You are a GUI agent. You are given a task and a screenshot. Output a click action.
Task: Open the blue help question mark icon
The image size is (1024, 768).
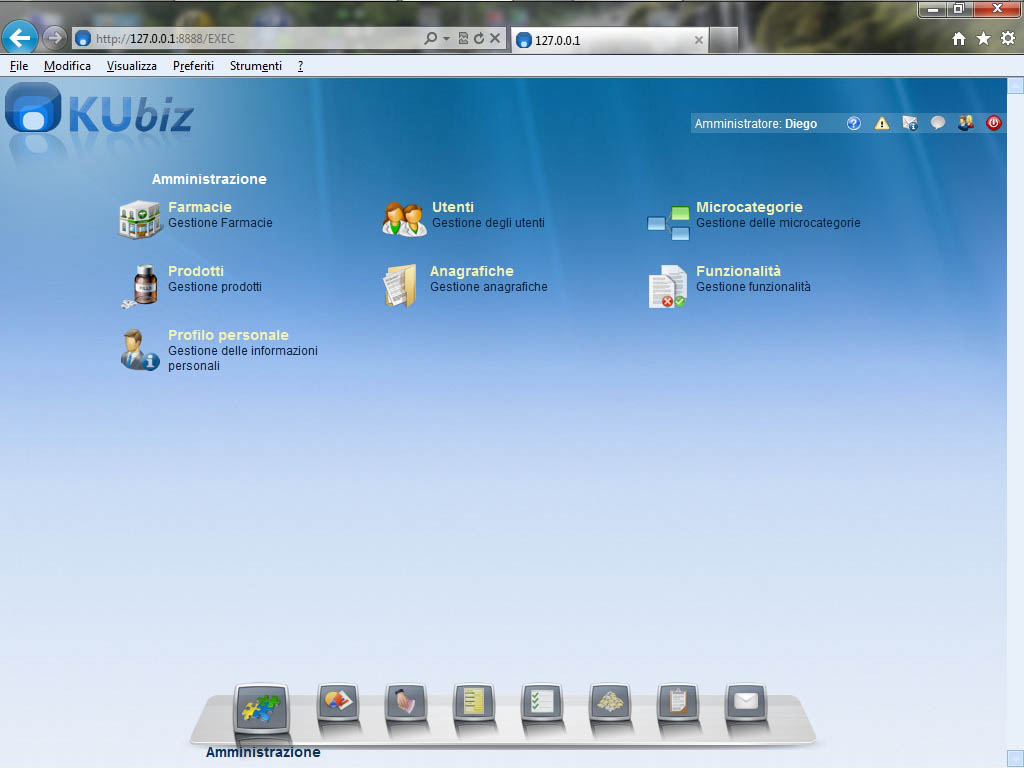tap(854, 124)
